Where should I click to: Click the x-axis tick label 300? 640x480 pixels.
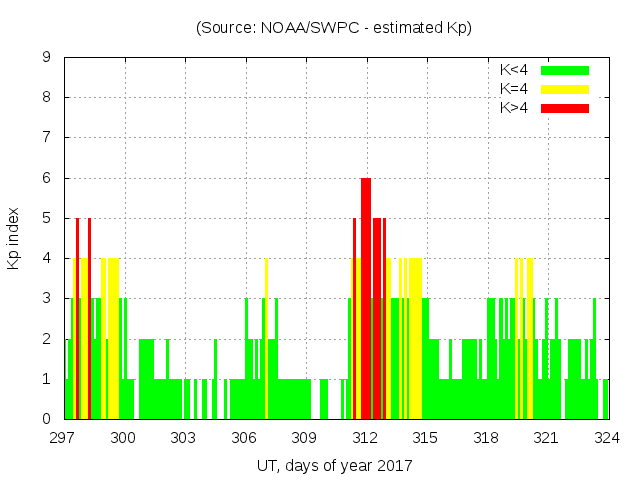pyautogui.click(x=124, y=437)
